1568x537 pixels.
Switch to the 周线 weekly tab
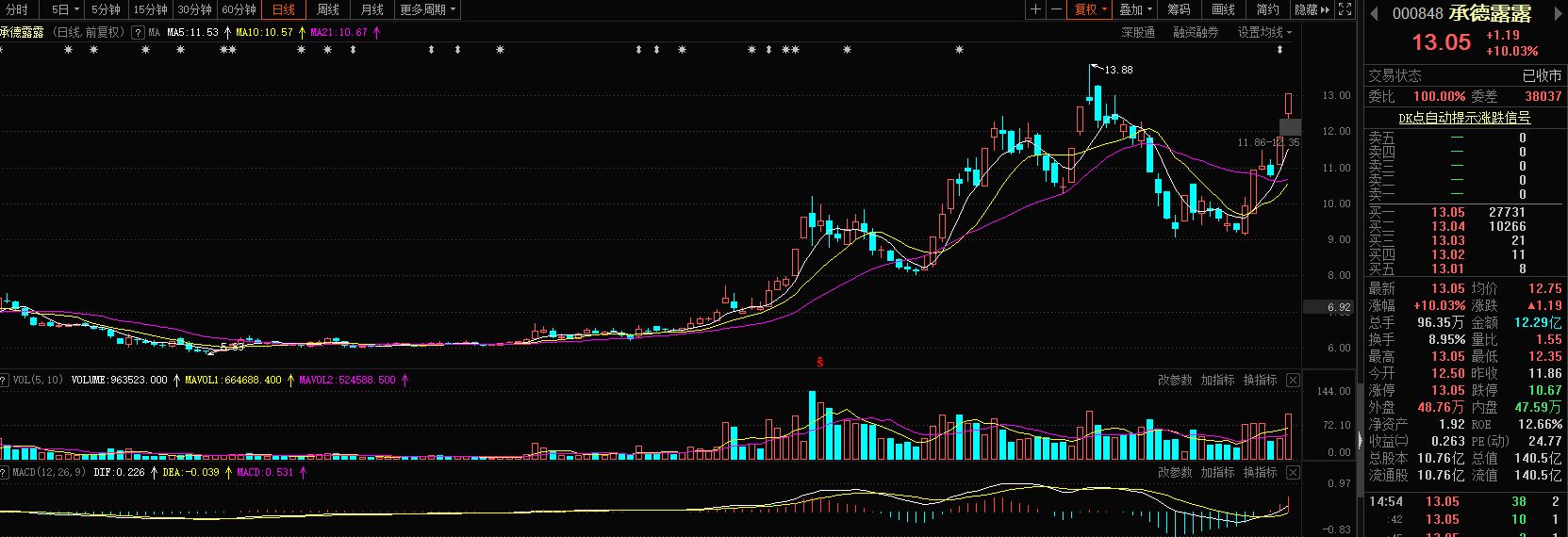coord(327,9)
